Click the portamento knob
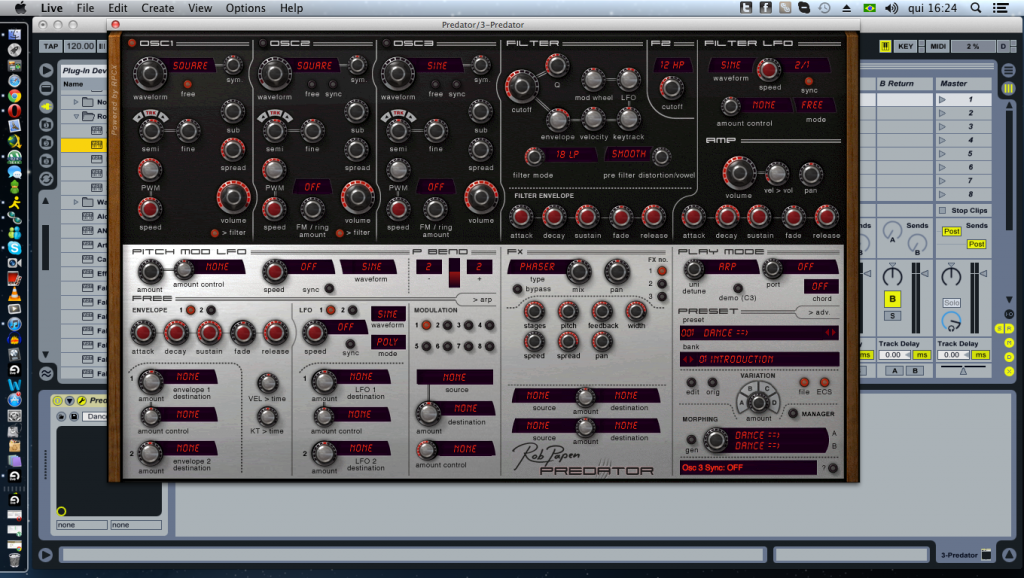Viewport: 1024px width, 578px height. pos(772,268)
